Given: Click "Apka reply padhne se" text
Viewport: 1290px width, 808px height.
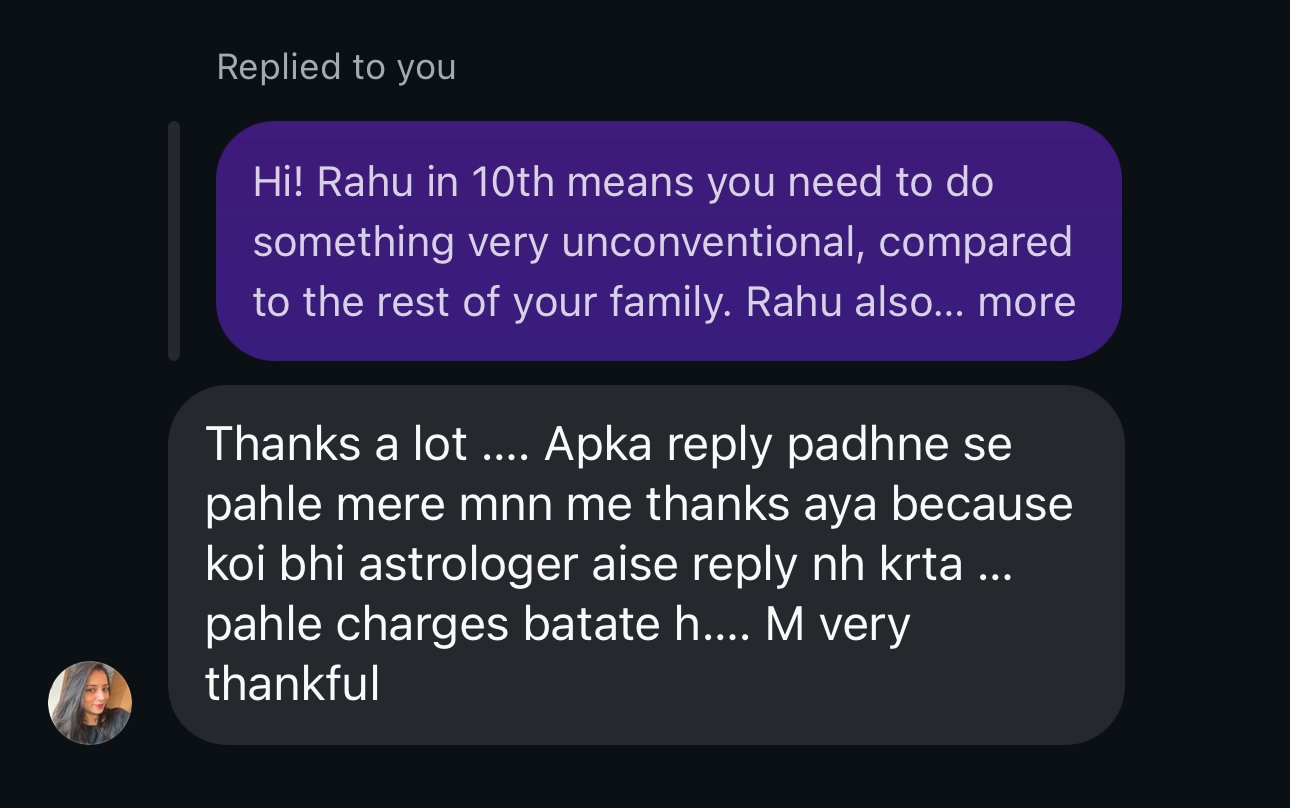Looking at the screenshot, I should click(x=778, y=445).
